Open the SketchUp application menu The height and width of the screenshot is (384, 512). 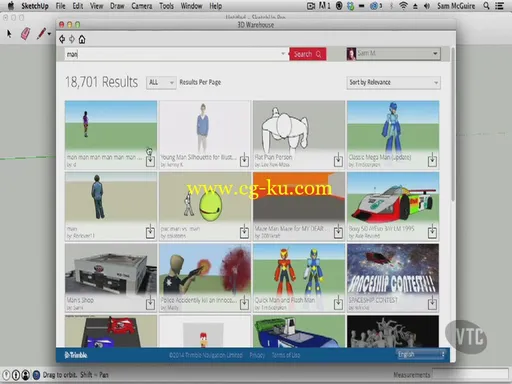click(x=35, y=6)
